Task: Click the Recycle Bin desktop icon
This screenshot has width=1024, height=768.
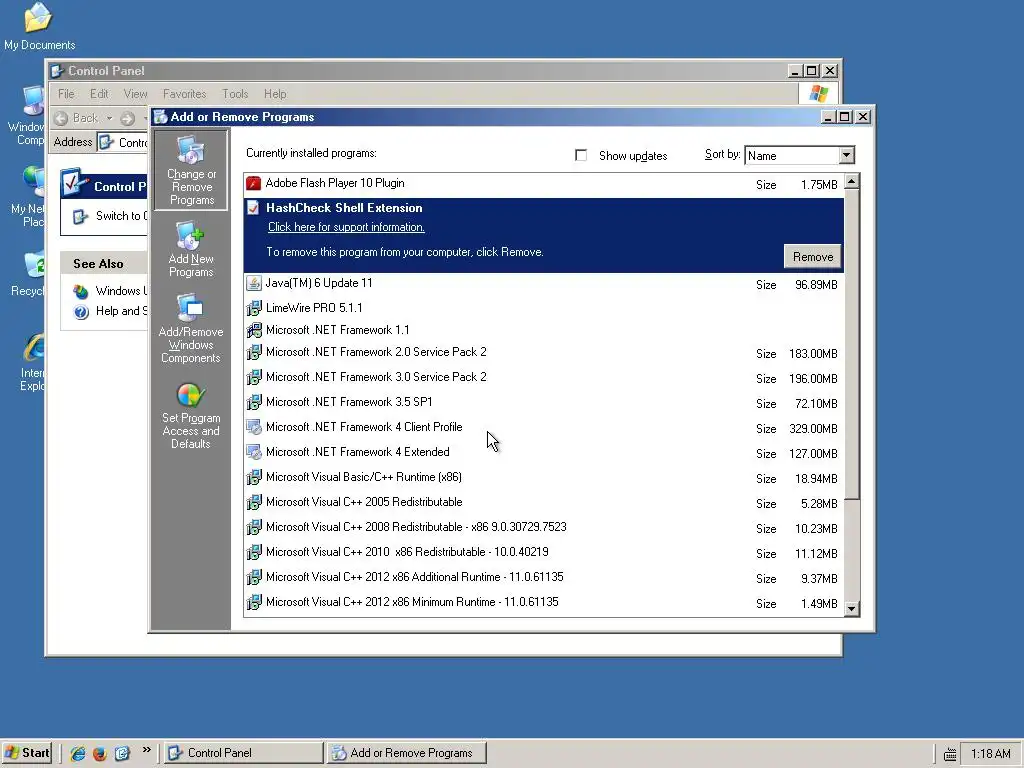Action: click(x=33, y=274)
